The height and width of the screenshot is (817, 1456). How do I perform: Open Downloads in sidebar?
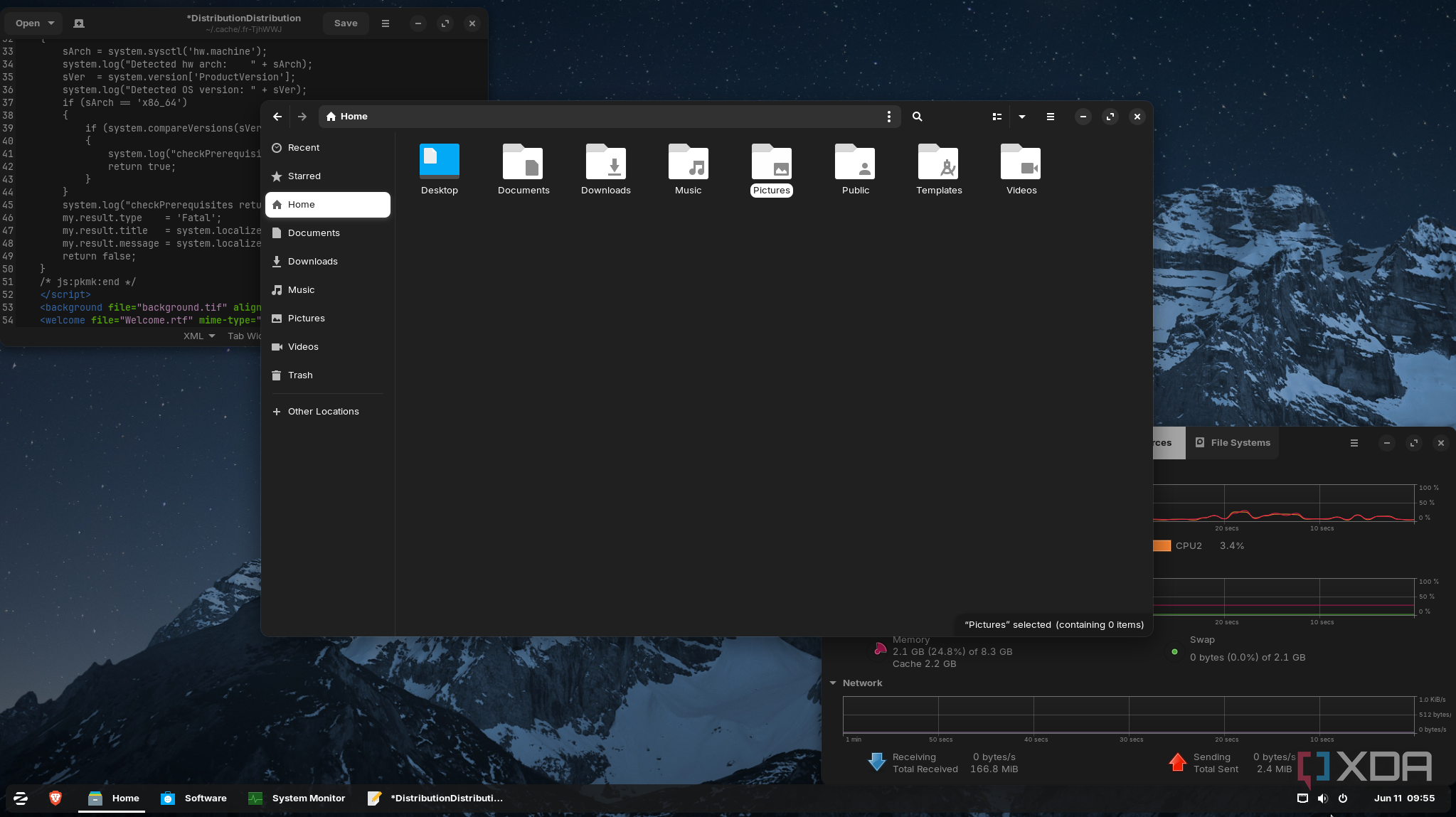click(328, 262)
